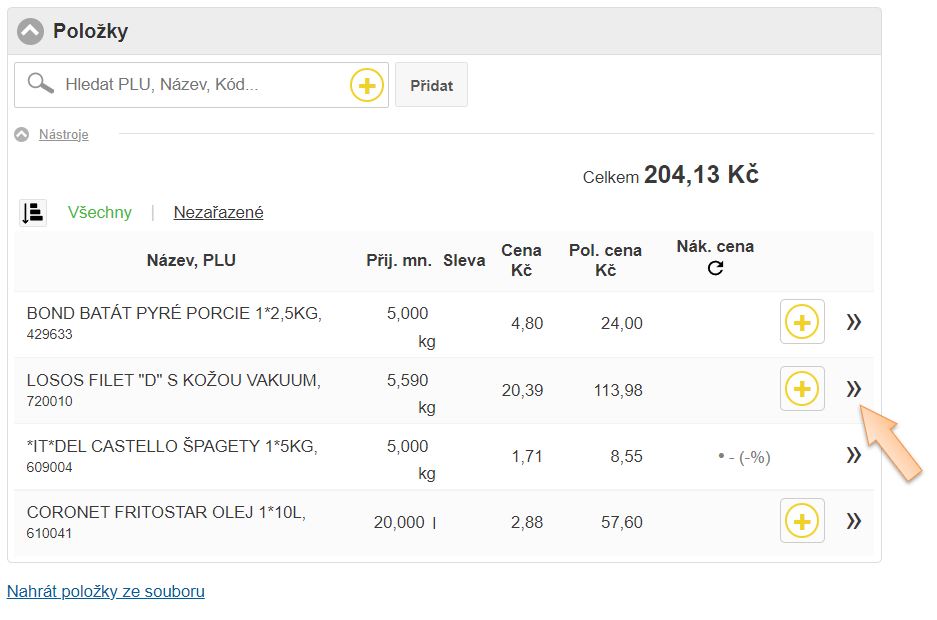This screenshot has height=620, width=937.
Task: Click the Název, PLU column header
Action: [x=191, y=261]
